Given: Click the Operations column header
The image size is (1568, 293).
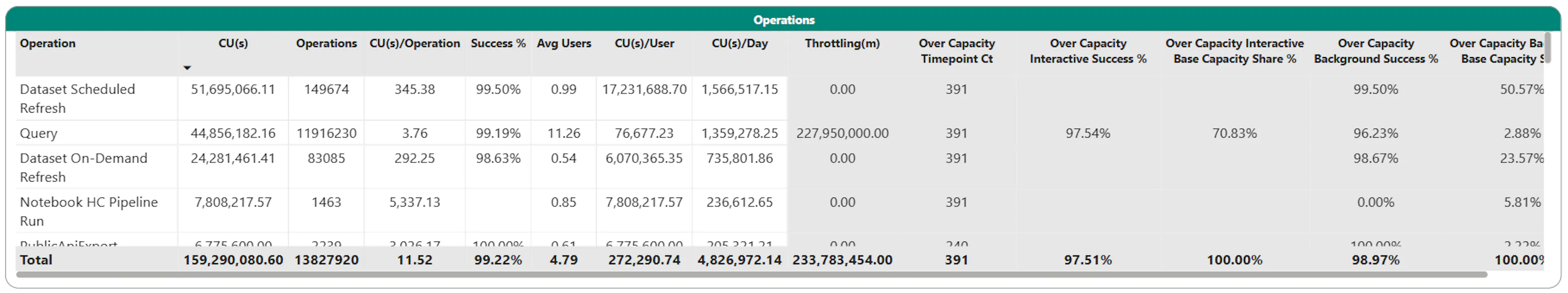Looking at the screenshot, I should 326,43.
